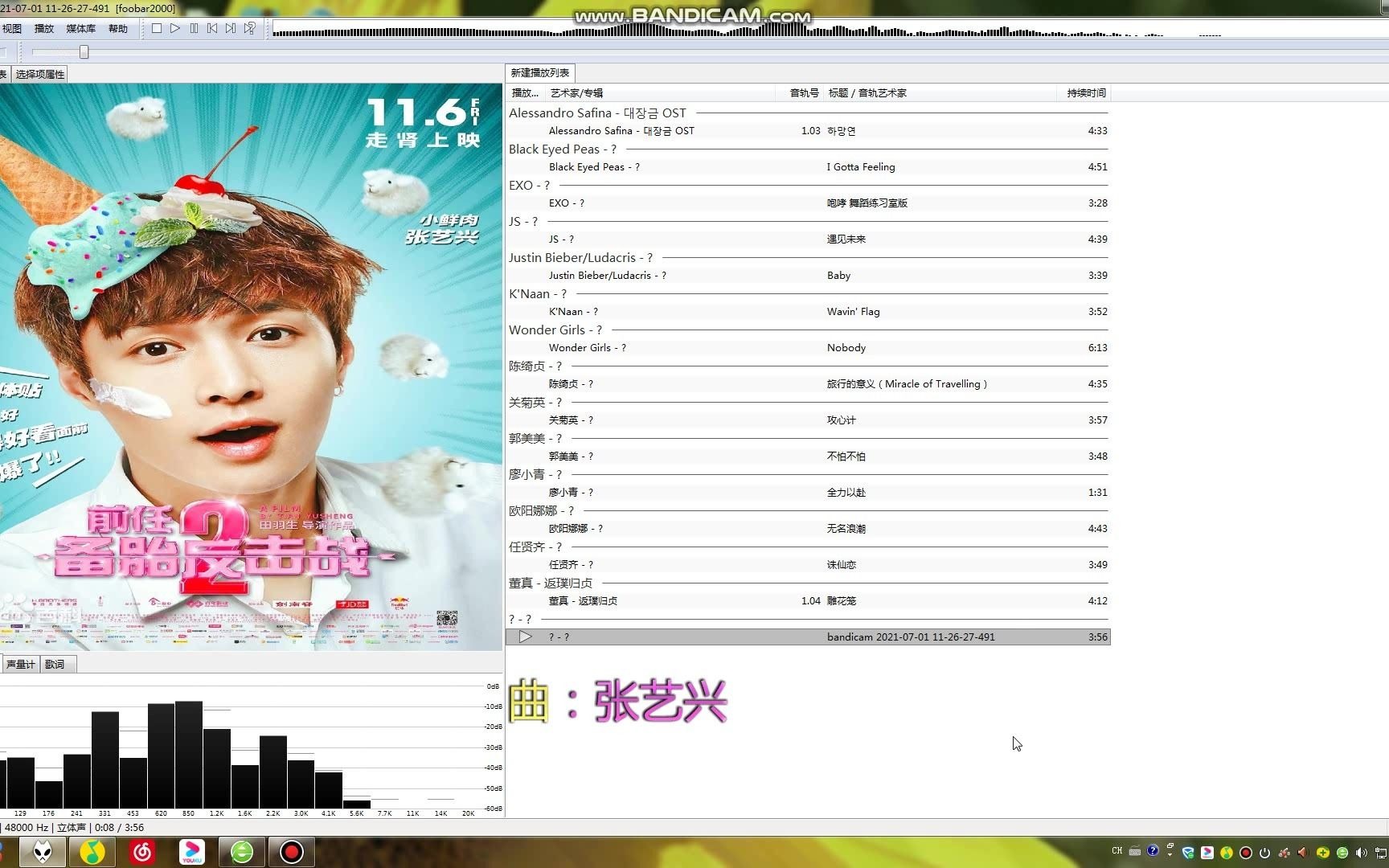Open the 媒体库 menu
The width and height of the screenshot is (1389, 868).
point(80,28)
